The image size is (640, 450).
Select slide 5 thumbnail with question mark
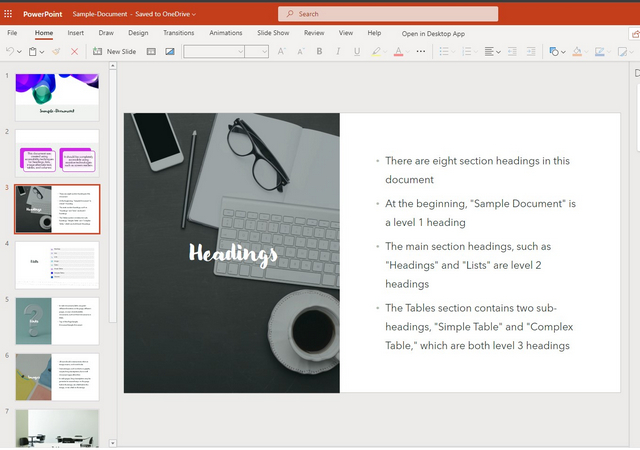57,321
